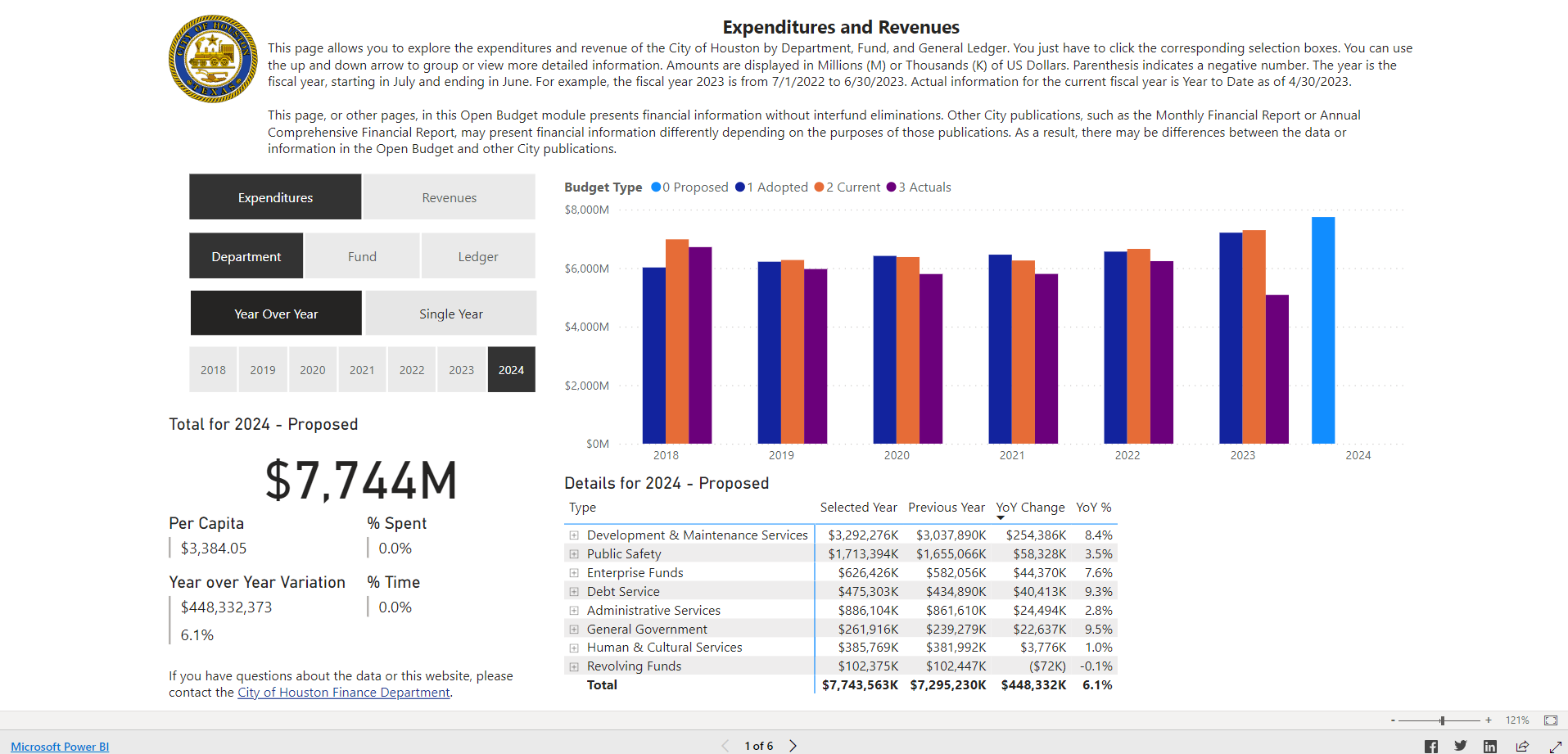Select the Single Year mode

pos(450,313)
